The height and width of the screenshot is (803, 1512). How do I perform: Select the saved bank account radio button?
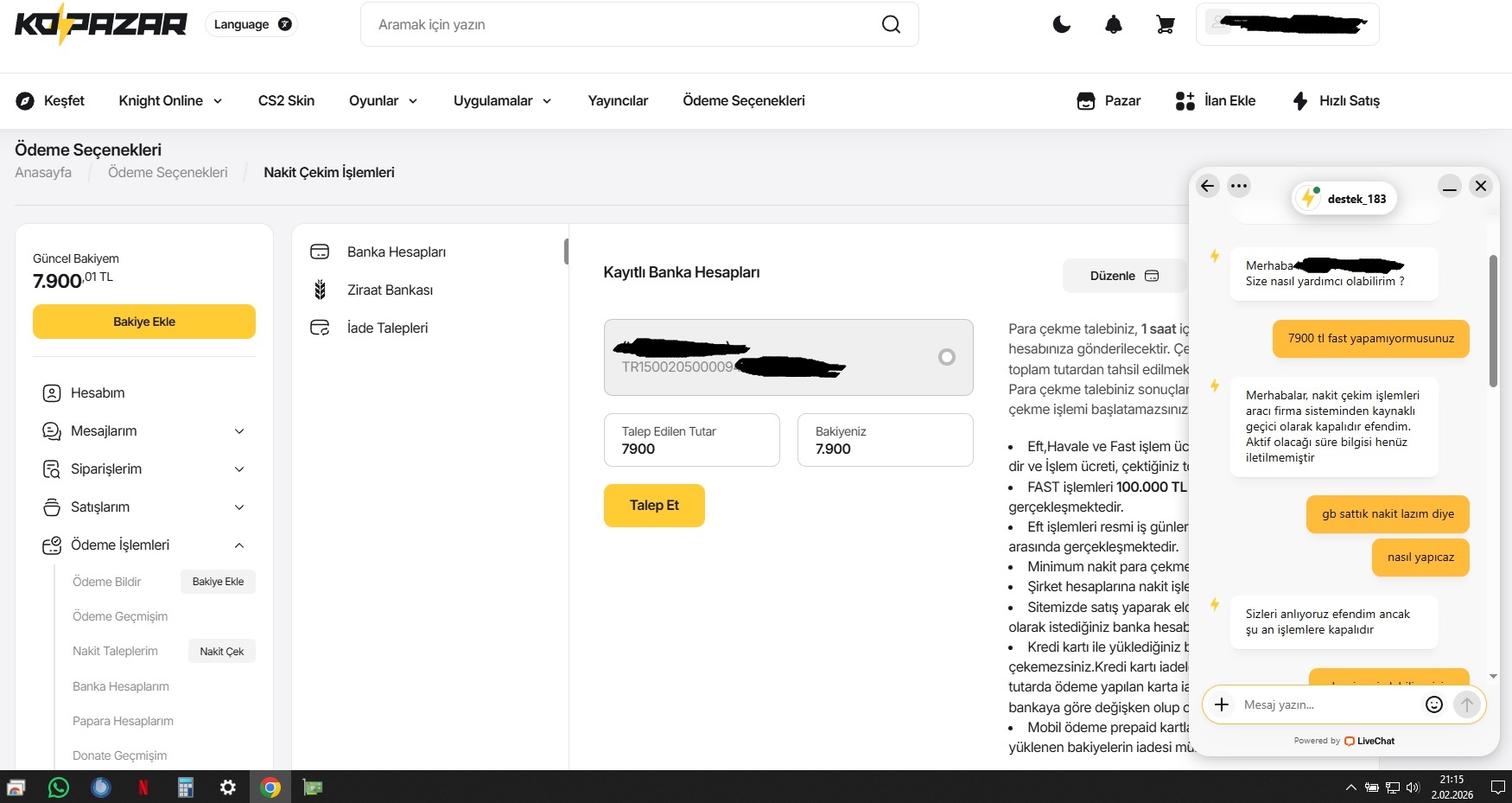point(947,357)
